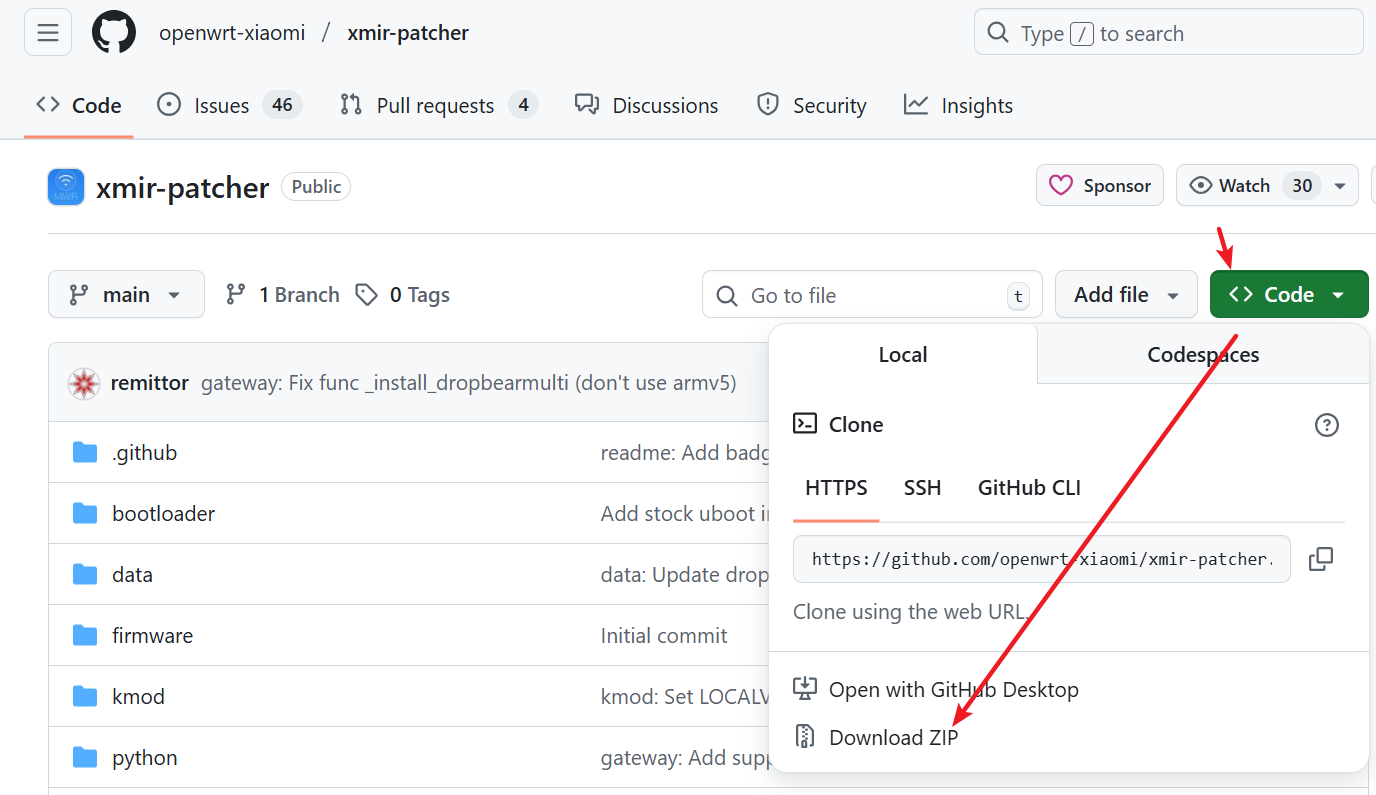Open the Security tab

point(812,105)
